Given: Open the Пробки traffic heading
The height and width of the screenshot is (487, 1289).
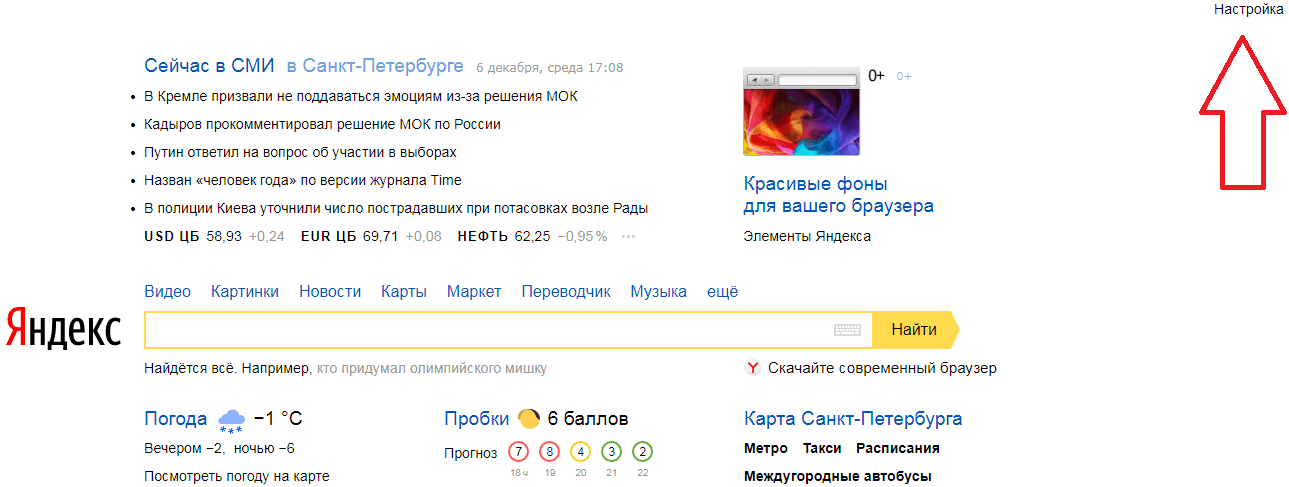Looking at the screenshot, I should [x=477, y=419].
